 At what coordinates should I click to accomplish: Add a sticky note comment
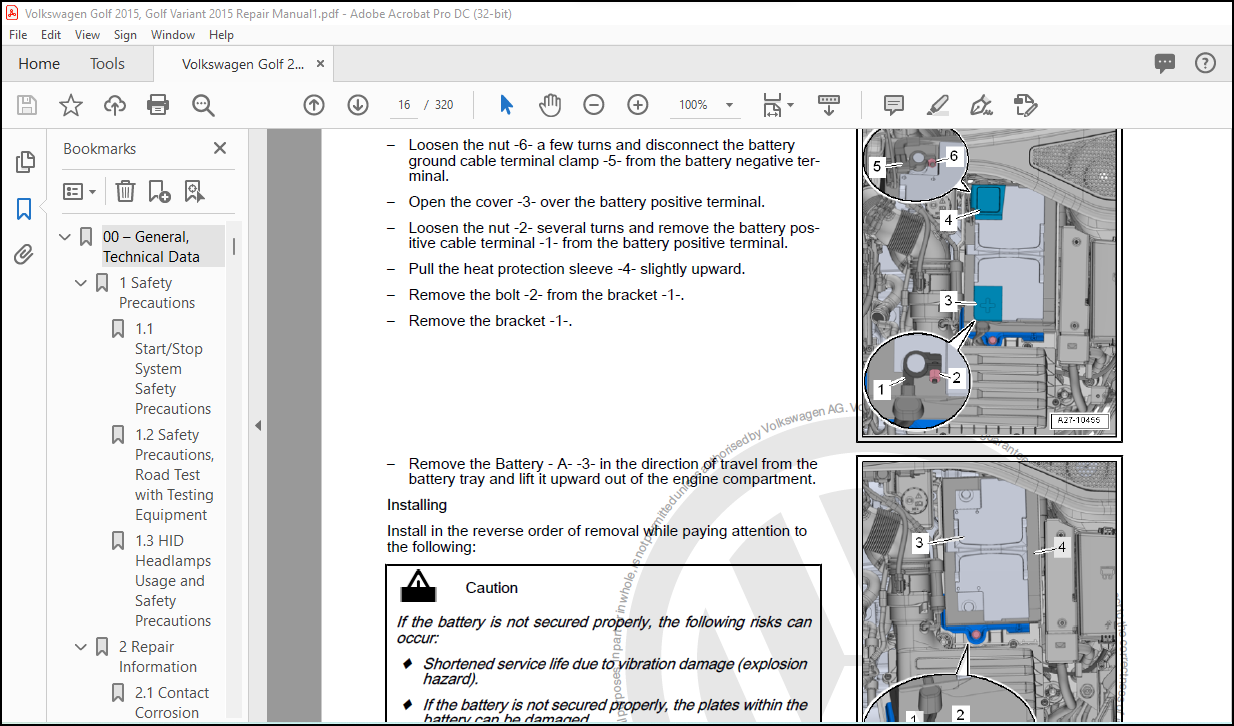point(894,105)
